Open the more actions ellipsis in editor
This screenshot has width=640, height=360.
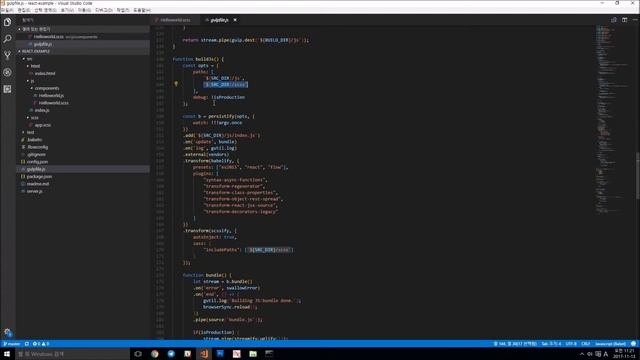[x=635, y=20]
